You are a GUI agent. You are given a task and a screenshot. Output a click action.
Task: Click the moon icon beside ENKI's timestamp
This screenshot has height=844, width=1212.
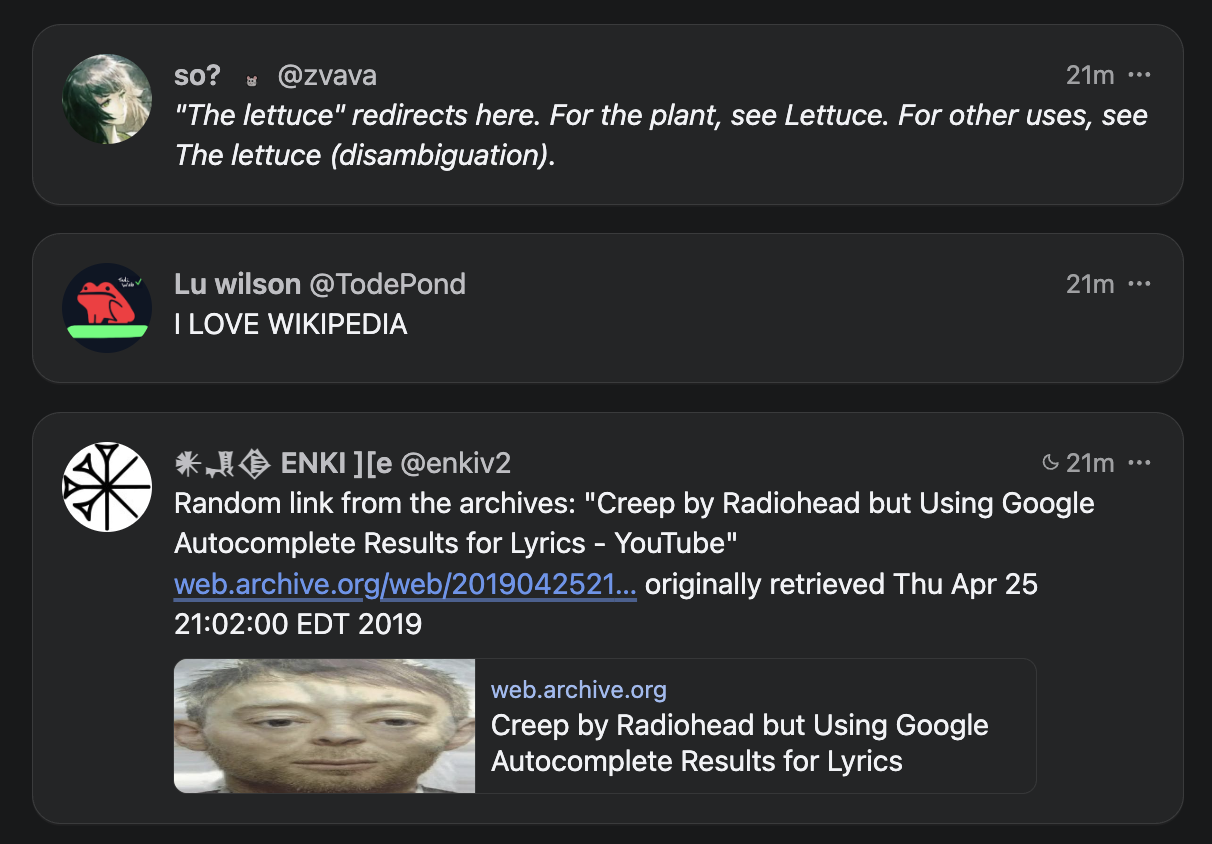[x=1050, y=463]
